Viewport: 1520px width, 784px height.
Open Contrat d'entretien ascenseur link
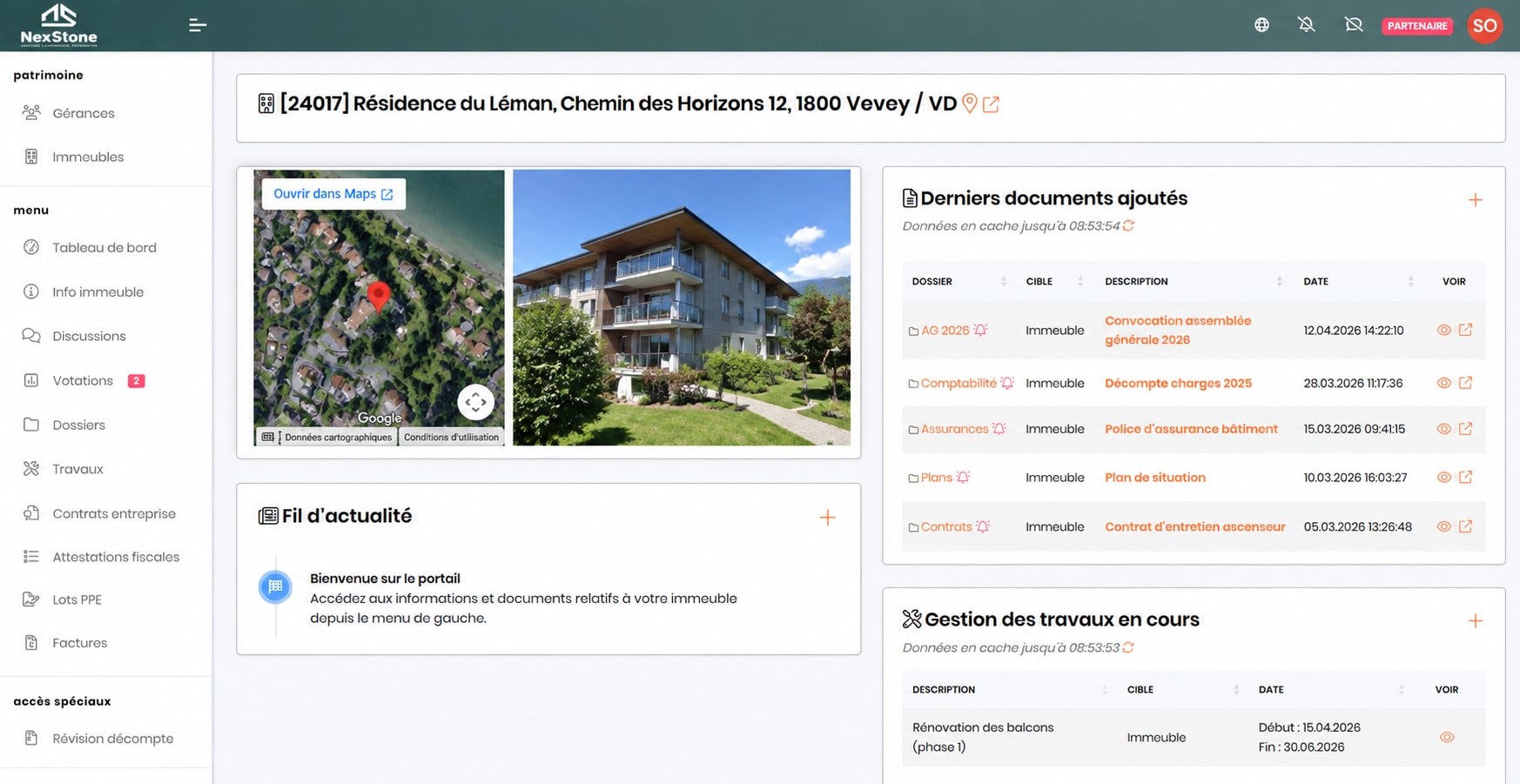tap(1195, 526)
